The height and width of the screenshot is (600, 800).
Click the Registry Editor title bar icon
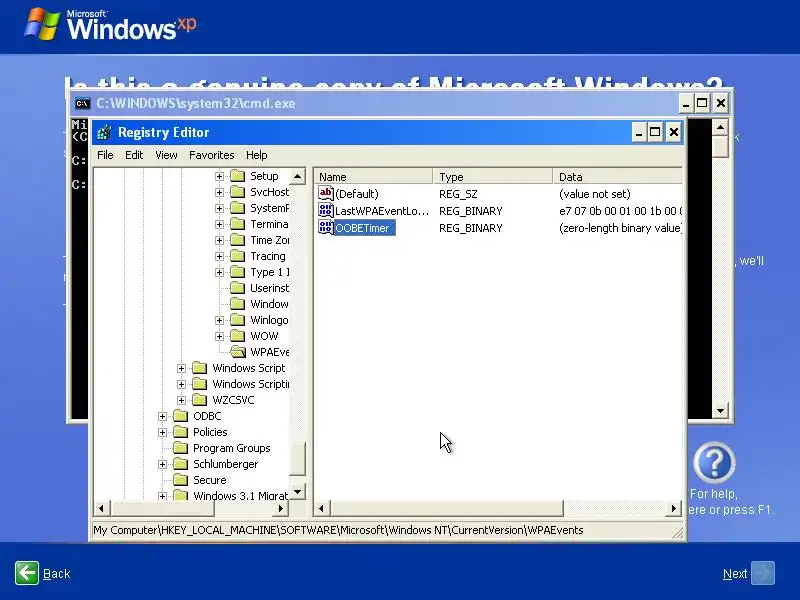pyautogui.click(x=104, y=133)
